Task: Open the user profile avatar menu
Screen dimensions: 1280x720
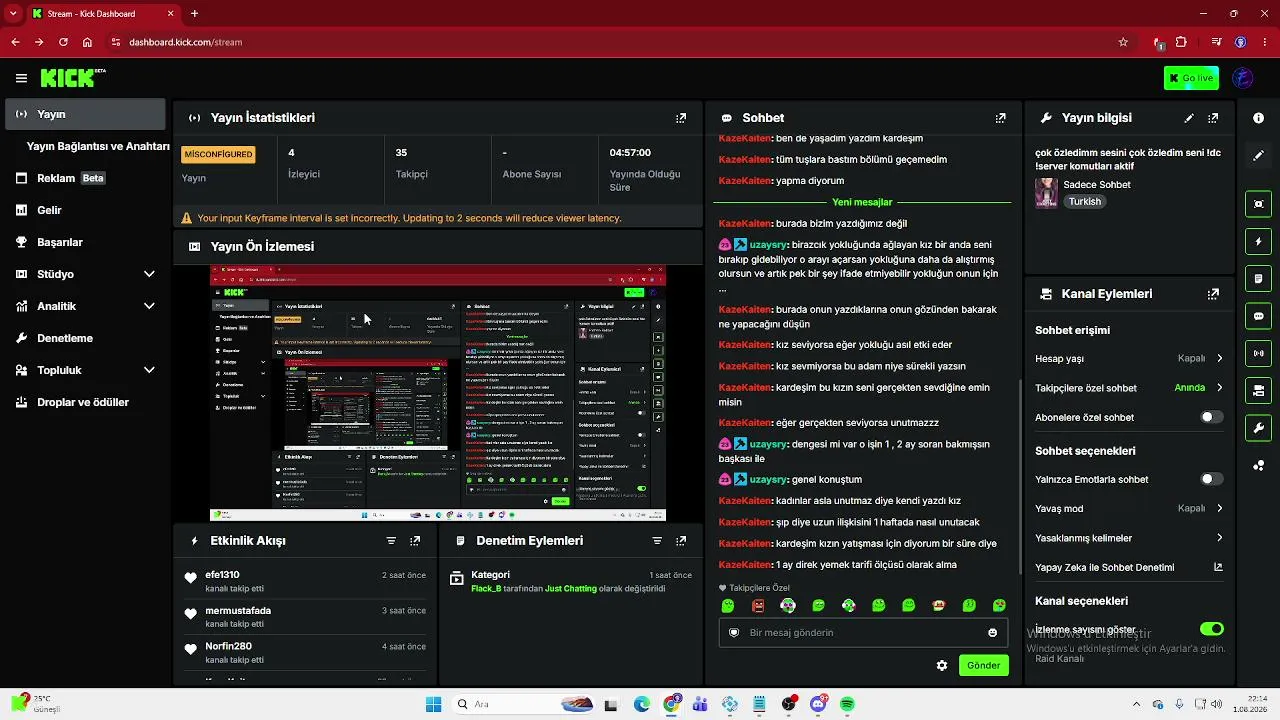Action: coord(1243,78)
